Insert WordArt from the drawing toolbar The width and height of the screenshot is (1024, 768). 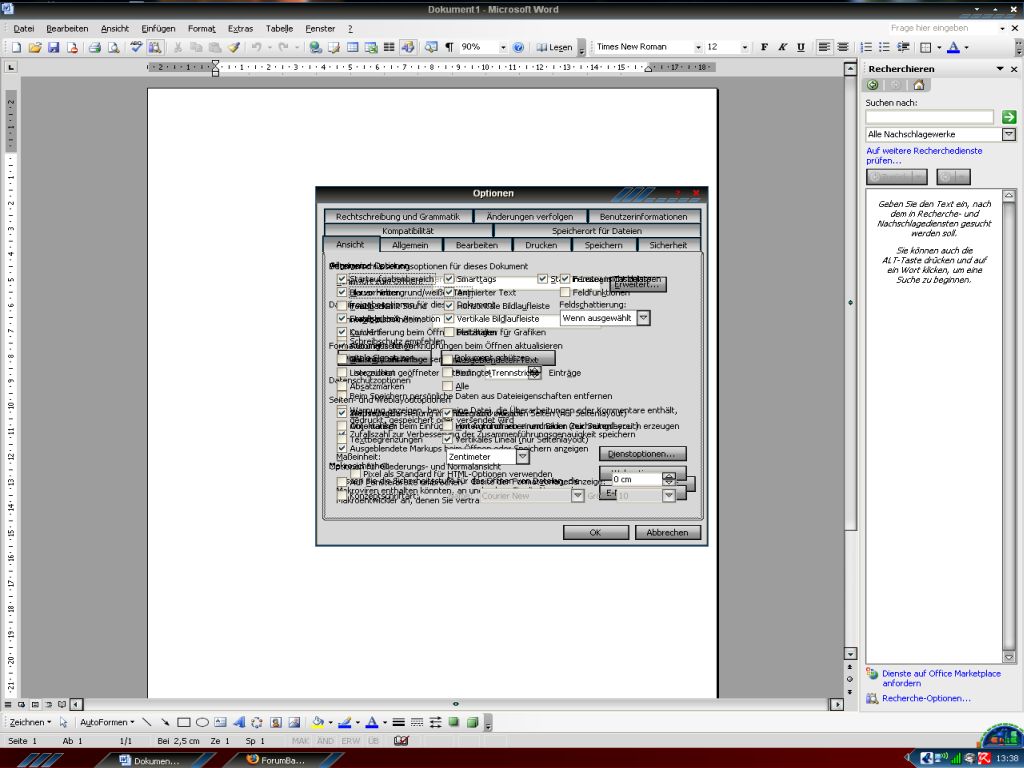pos(239,722)
